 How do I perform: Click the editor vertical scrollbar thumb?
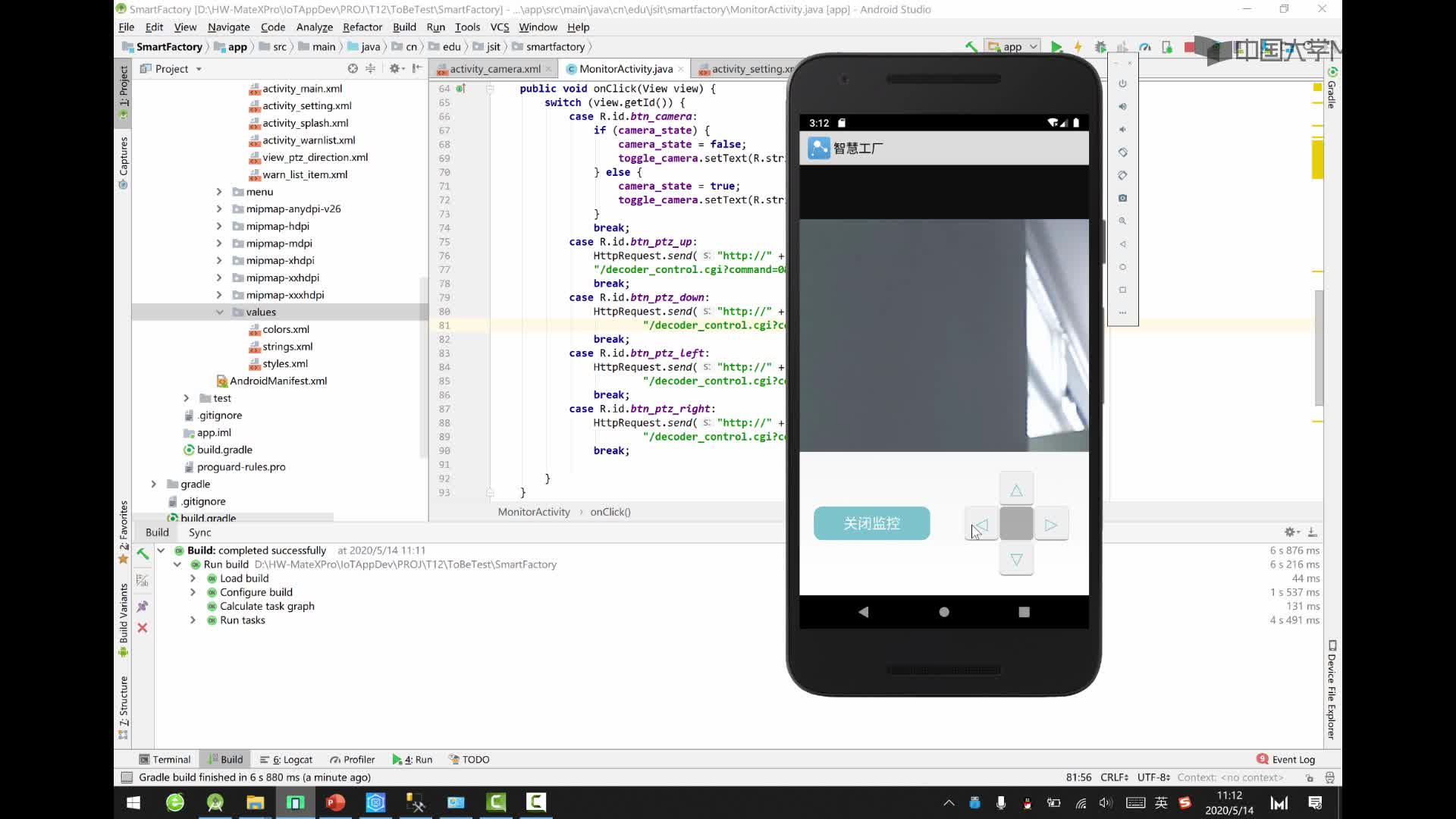tap(1319, 347)
